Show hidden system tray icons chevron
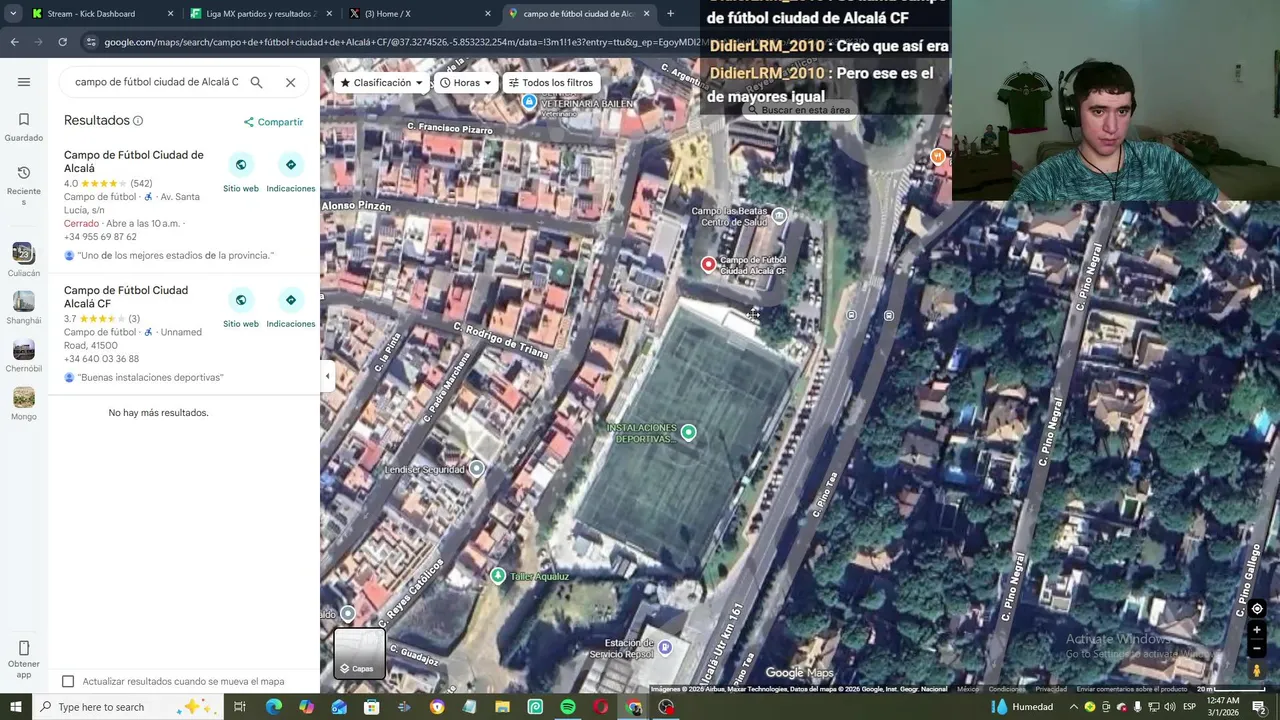Viewport: 1280px width, 720px height. 1074,707
